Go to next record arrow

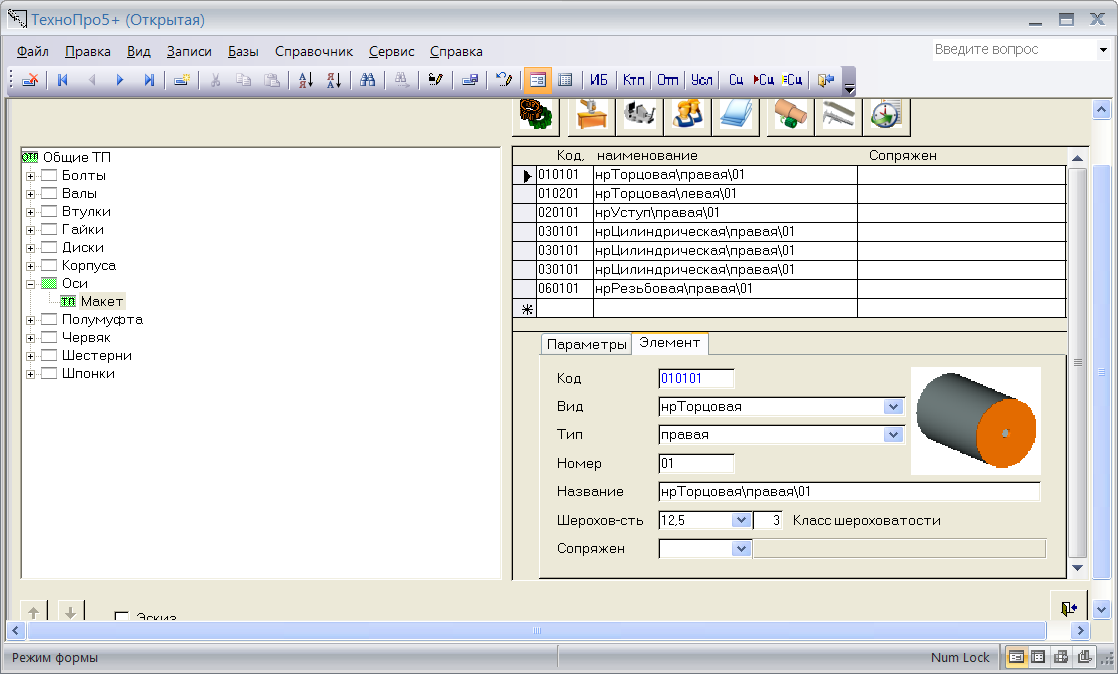pyautogui.click(x=120, y=80)
